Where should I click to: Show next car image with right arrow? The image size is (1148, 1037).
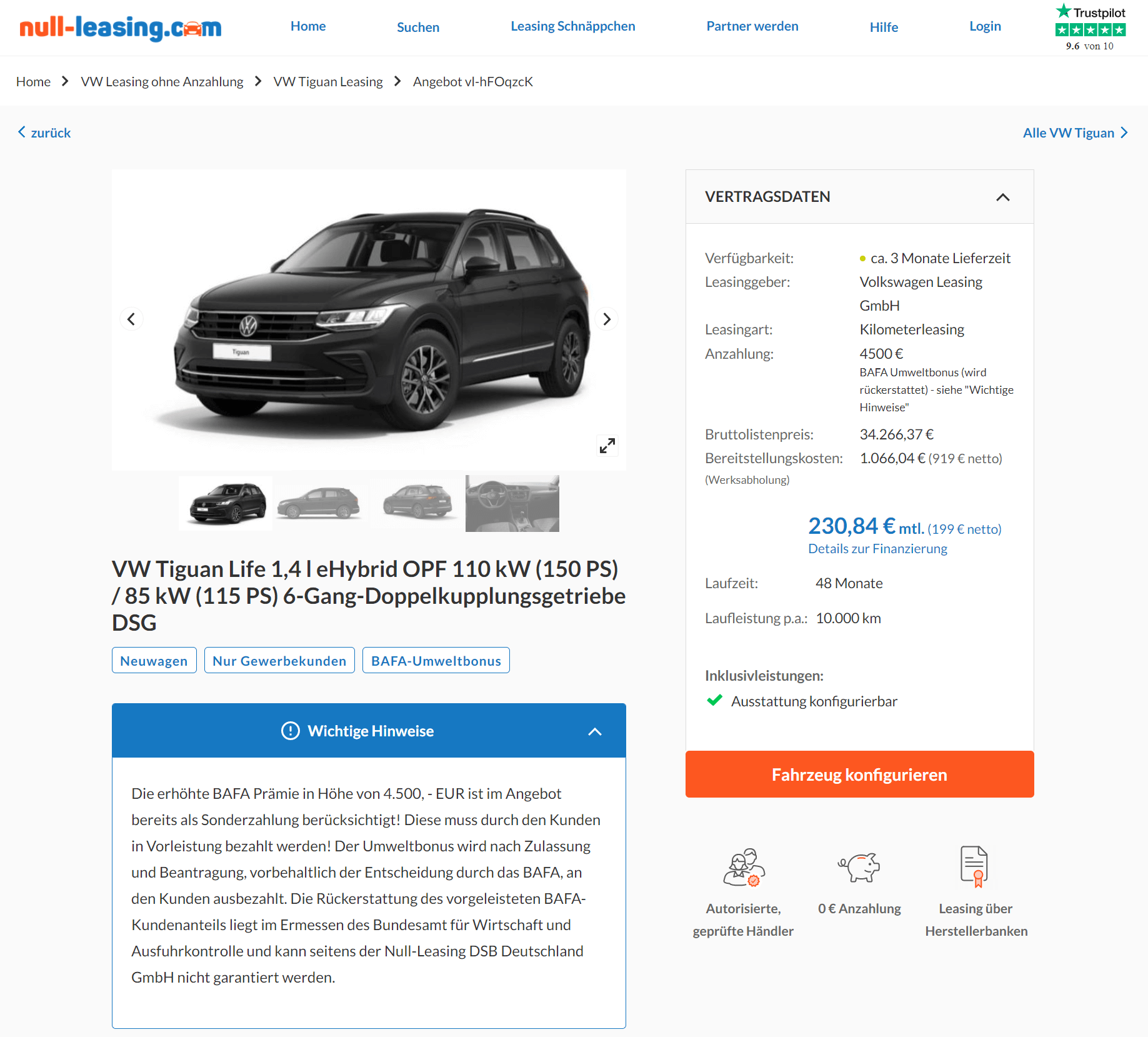(606, 319)
